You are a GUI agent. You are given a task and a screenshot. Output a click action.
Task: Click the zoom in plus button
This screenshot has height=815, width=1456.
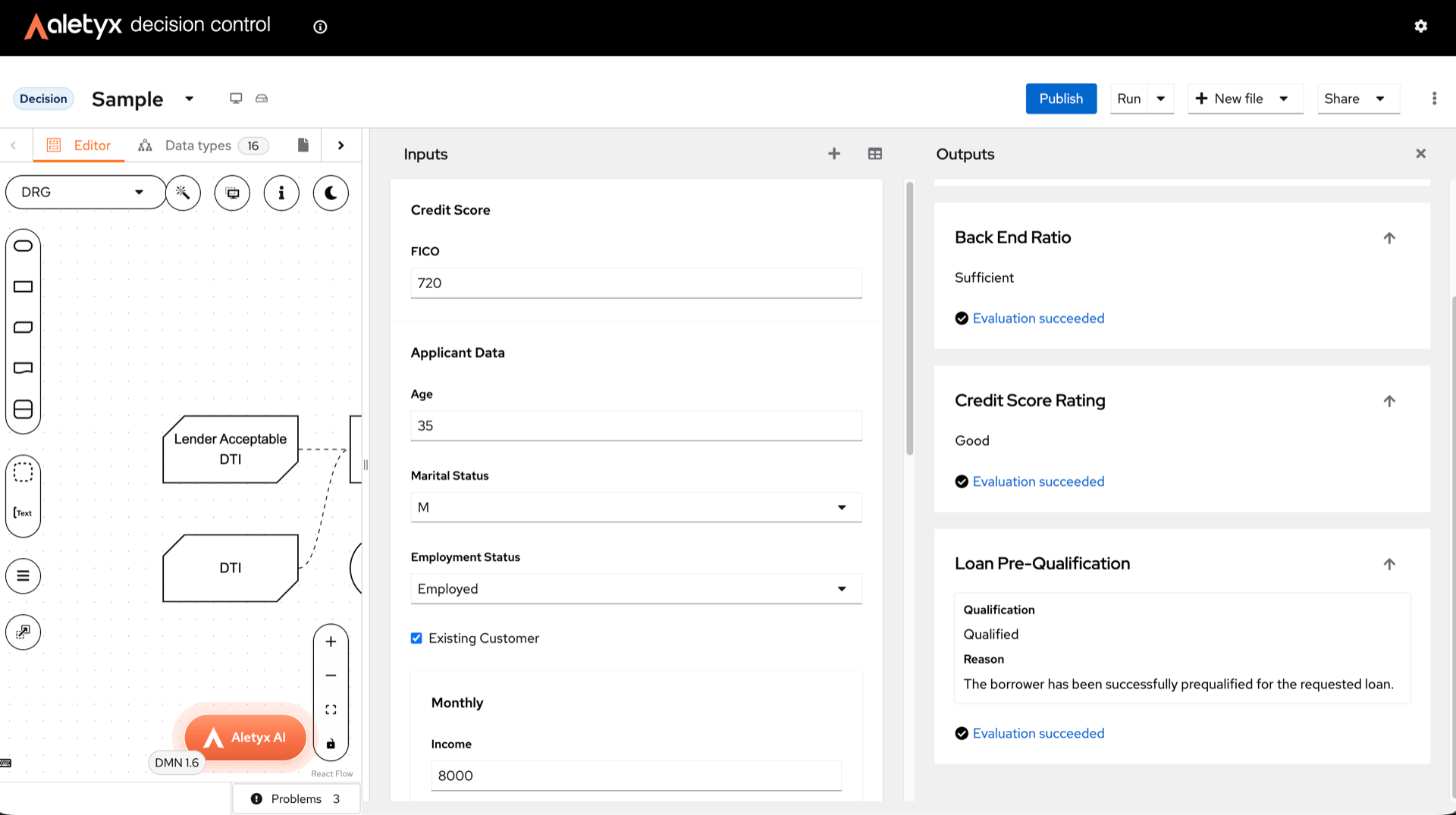coord(331,641)
